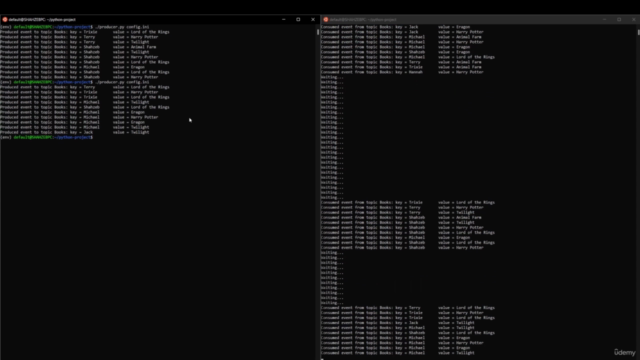This screenshot has height=360, width=640.
Task: Click the left terminal's vertical scrollbar thumb
Action: click(318, 32)
